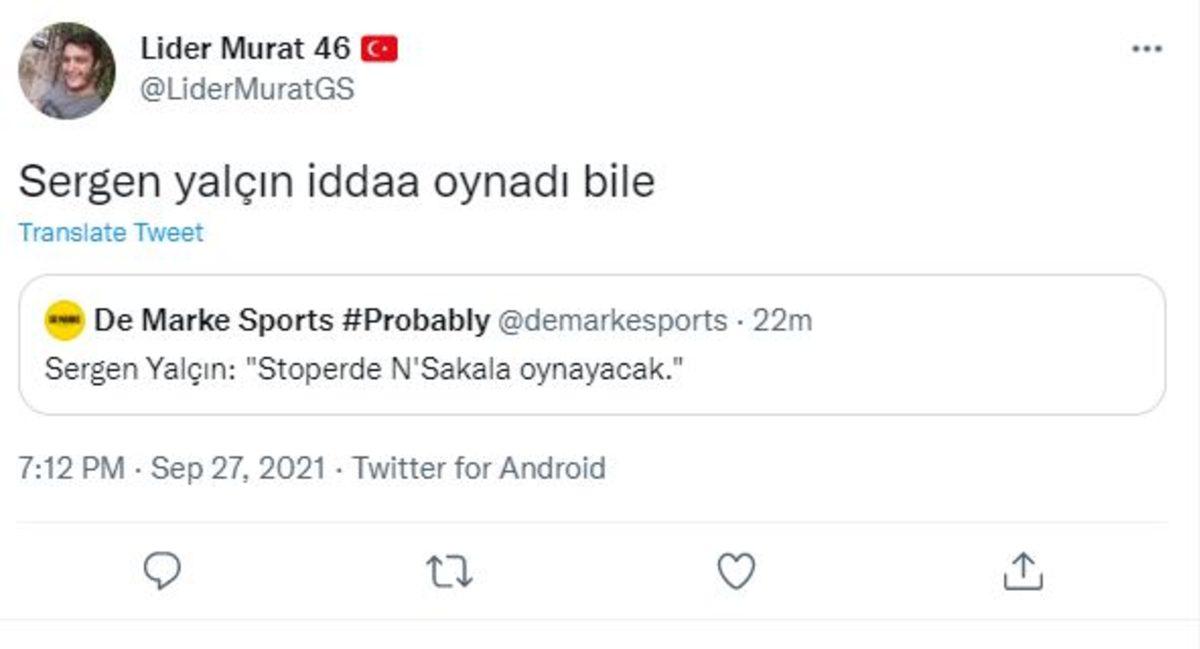Screen dimensions: 1200x649
Task: Click the Lider Murat 46 display name
Action: click(246, 48)
